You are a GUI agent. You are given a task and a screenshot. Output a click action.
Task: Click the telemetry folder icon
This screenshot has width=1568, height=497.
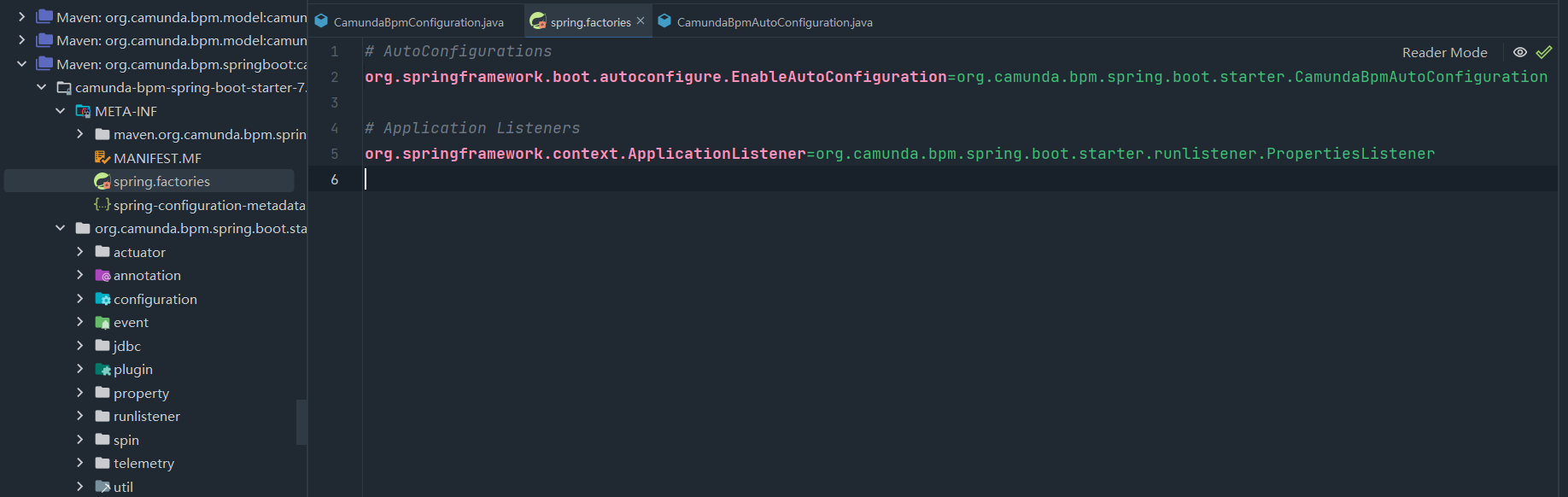click(102, 463)
